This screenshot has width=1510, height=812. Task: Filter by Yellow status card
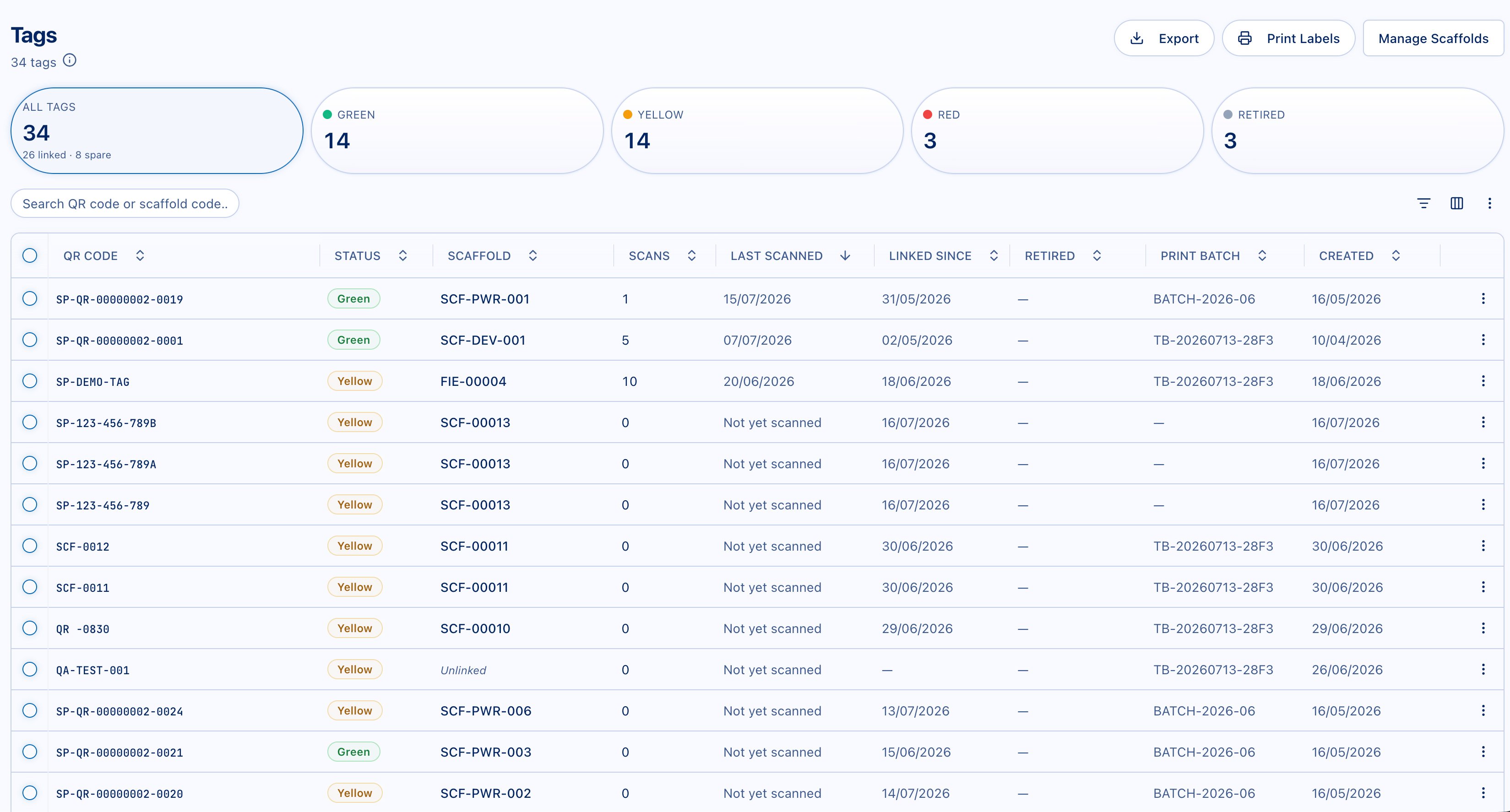[757, 130]
